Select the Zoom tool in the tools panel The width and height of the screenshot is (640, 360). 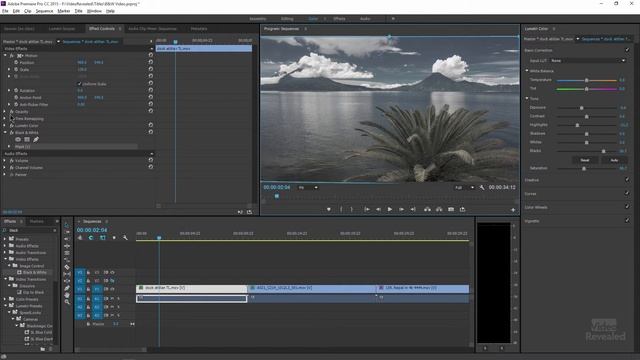click(x=67, y=302)
